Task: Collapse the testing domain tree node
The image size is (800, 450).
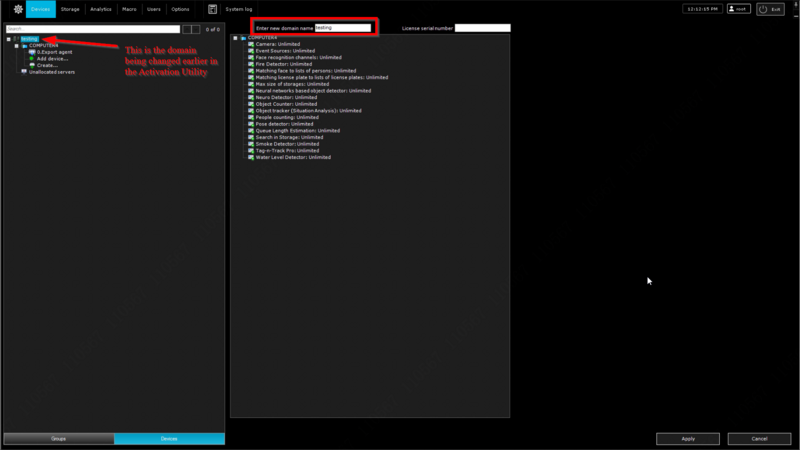Action: pyautogui.click(x=8, y=40)
